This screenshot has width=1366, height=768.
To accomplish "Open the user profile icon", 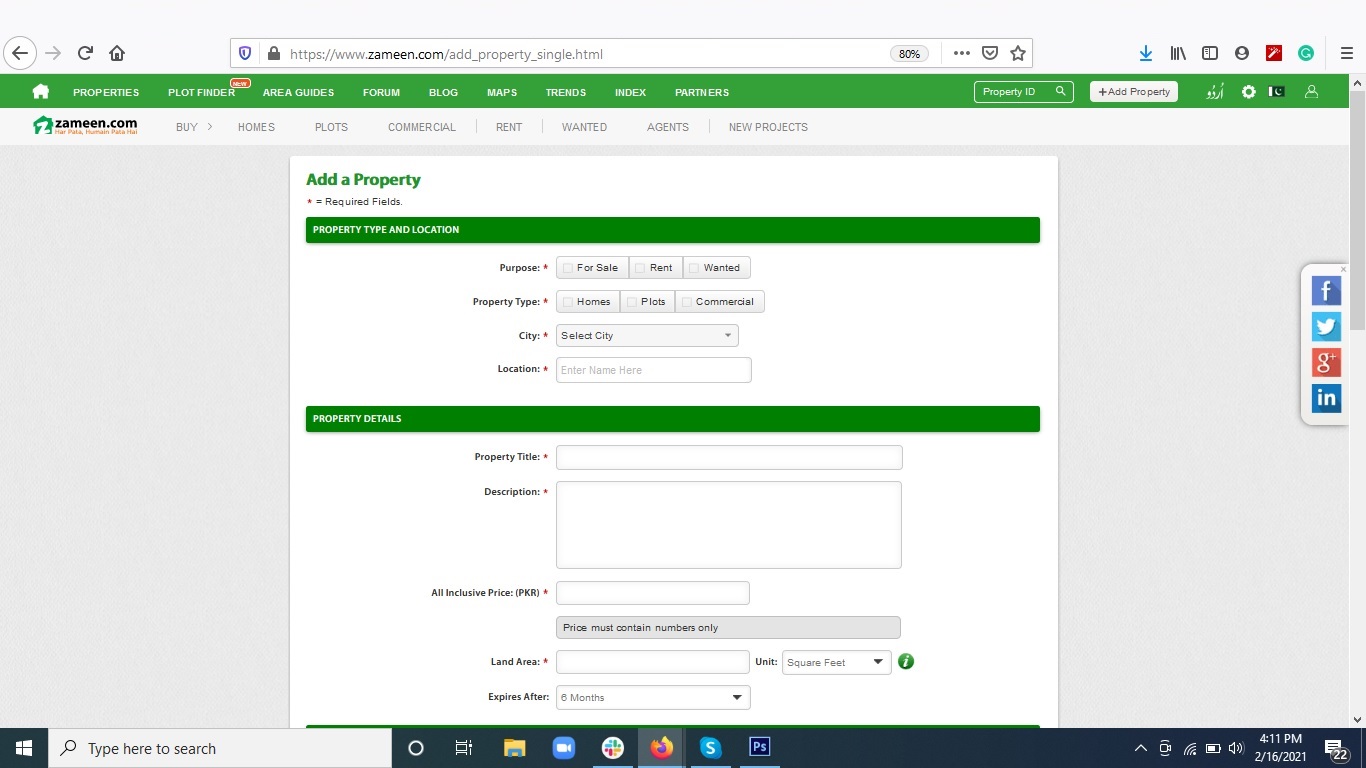I will [1311, 91].
